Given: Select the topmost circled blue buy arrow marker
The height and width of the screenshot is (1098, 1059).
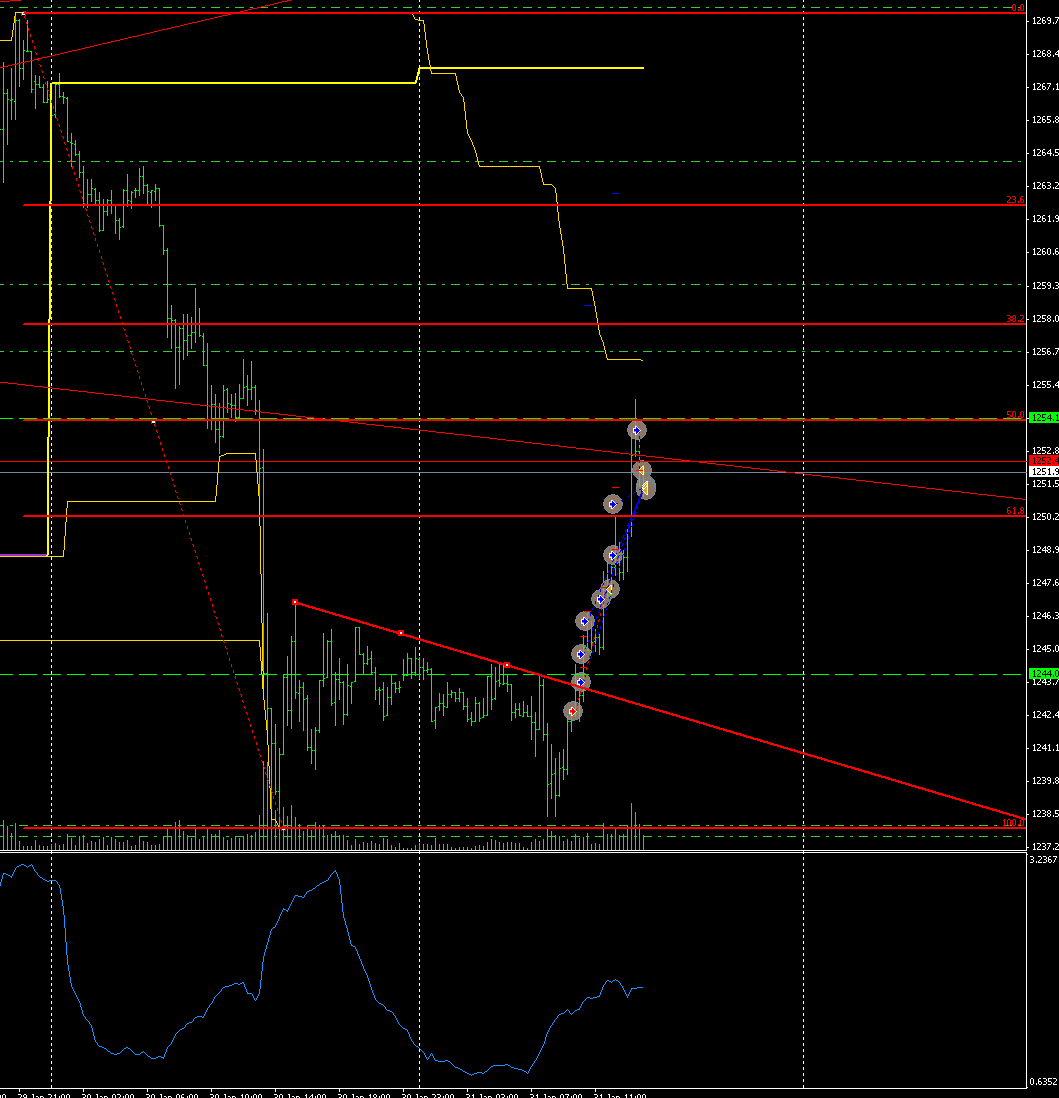Looking at the screenshot, I should click(636, 430).
